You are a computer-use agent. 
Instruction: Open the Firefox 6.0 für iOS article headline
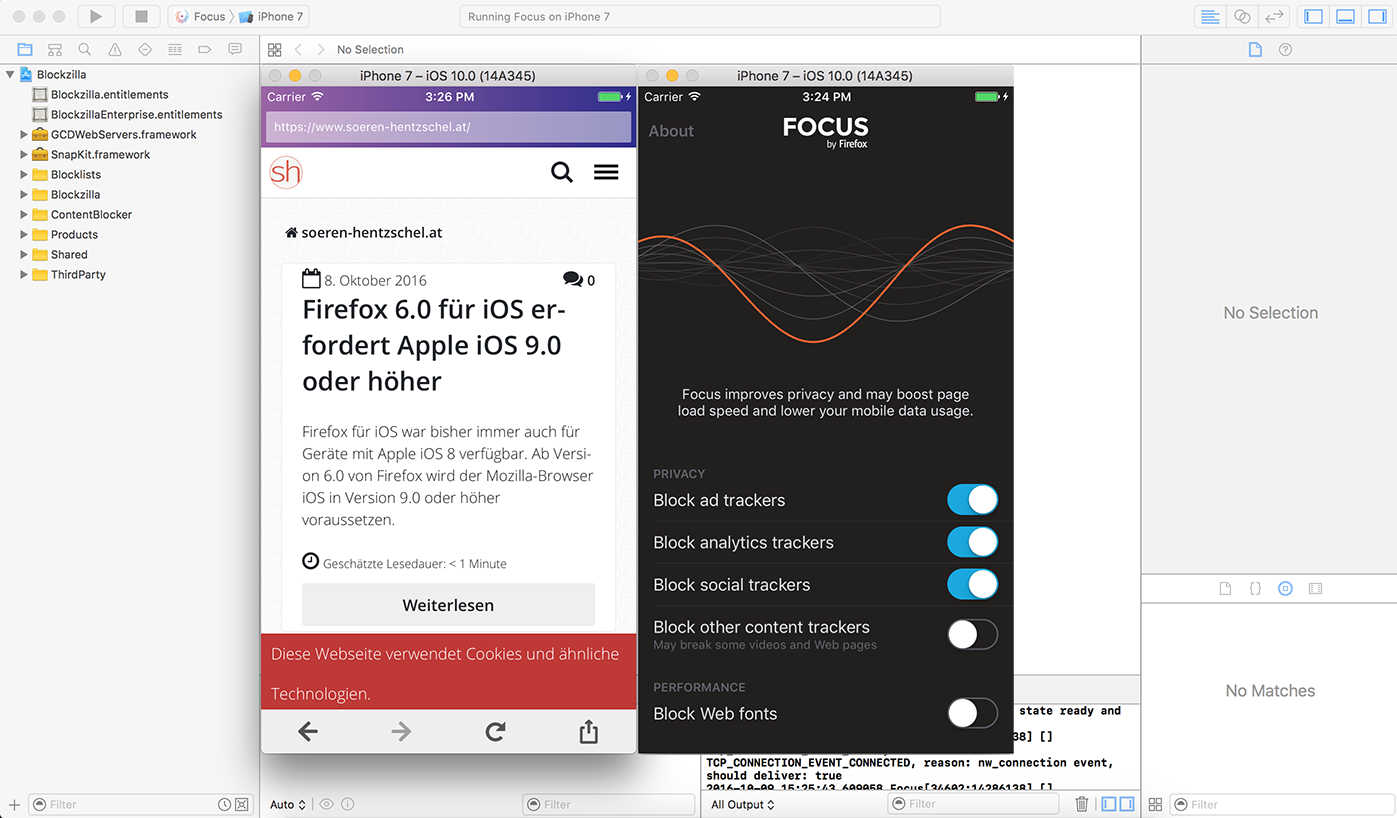pos(432,345)
